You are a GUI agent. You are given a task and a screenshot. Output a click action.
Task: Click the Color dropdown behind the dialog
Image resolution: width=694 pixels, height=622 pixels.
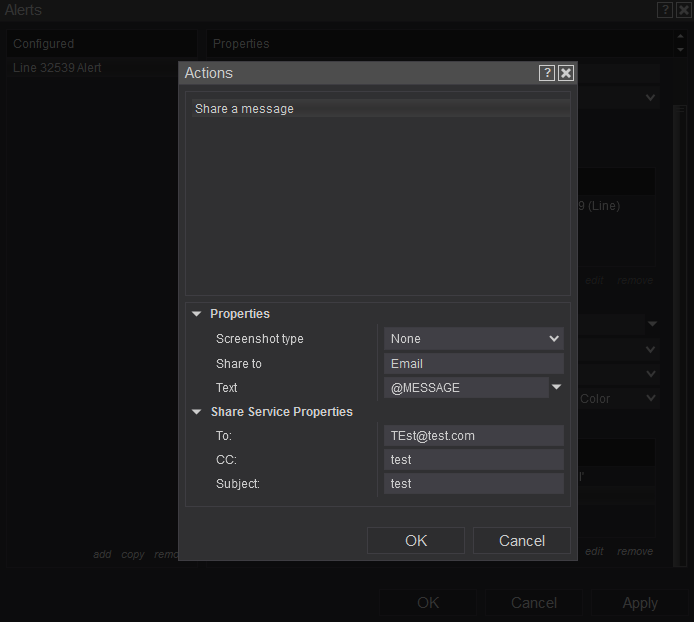(x=618, y=399)
